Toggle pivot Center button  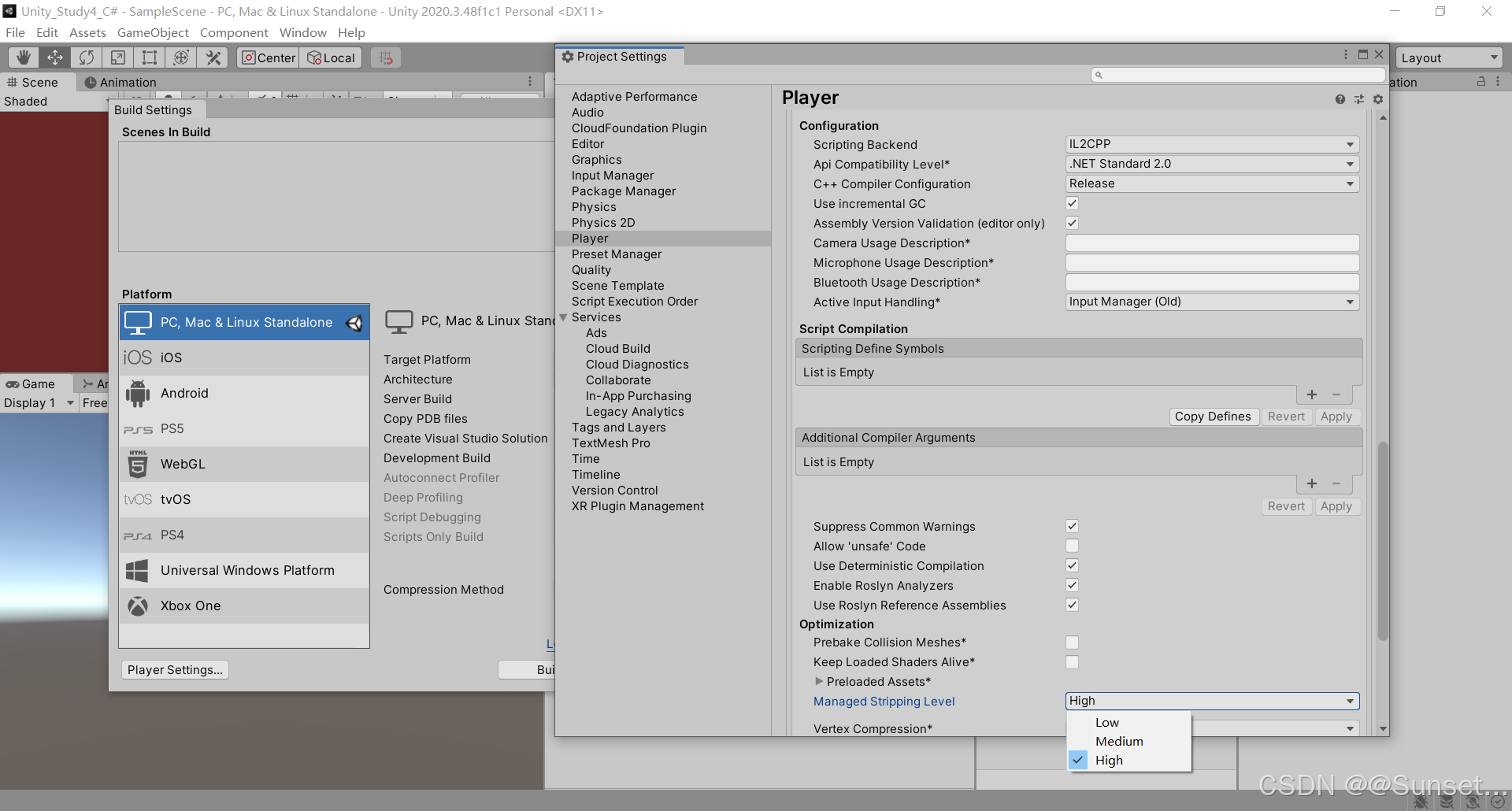pyautogui.click(x=269, y=57)
